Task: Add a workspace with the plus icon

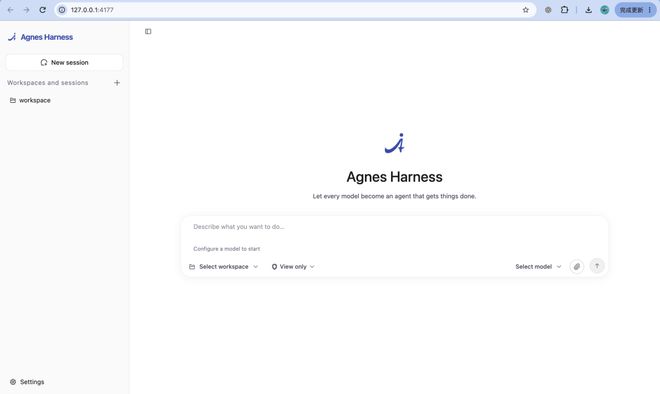Action: click(x=117, y=83)
